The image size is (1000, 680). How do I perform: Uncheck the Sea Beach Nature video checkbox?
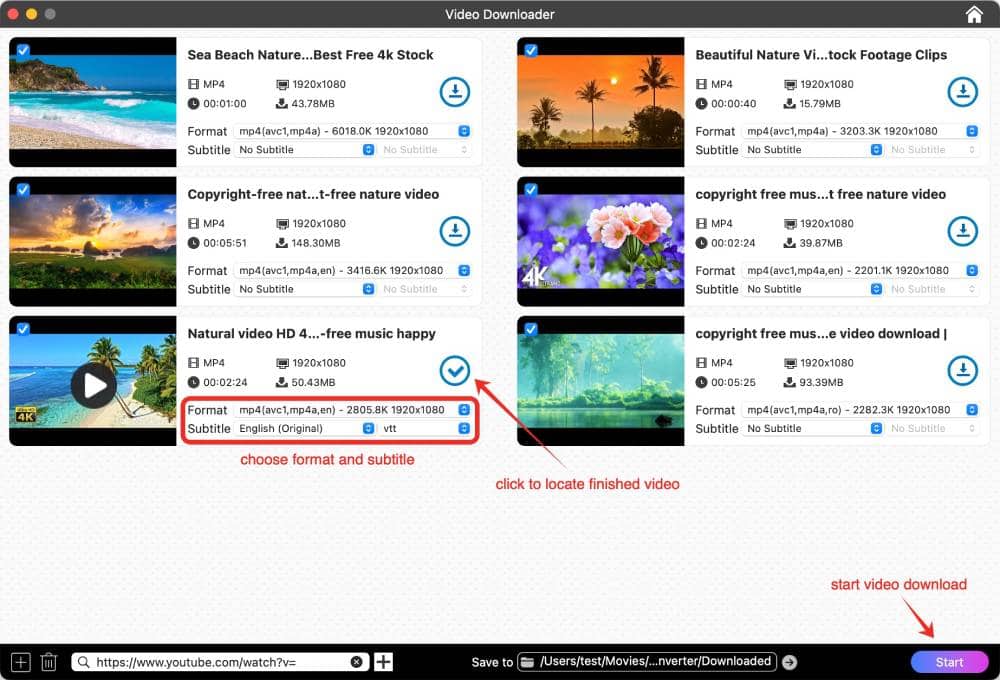coord(23,50)
